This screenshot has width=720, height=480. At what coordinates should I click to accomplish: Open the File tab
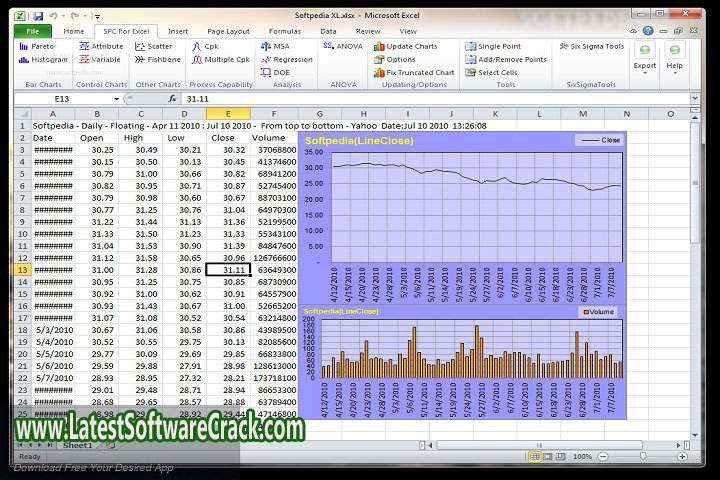(x=33, y=31)
